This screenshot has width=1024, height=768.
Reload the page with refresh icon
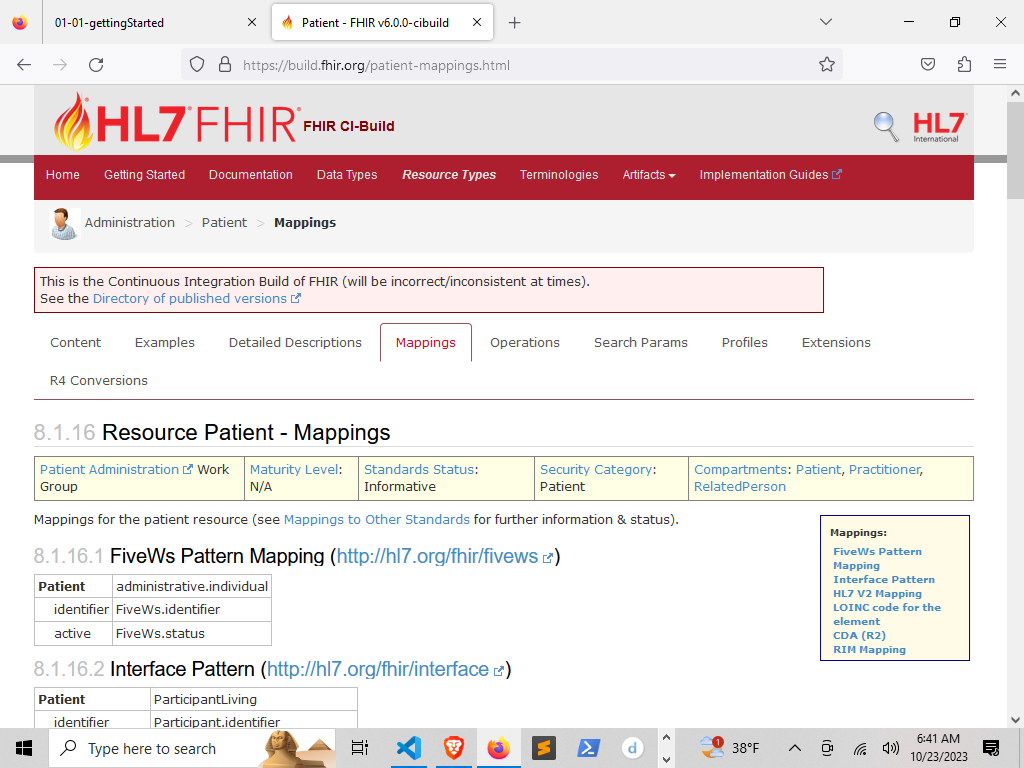click(96, 65)
